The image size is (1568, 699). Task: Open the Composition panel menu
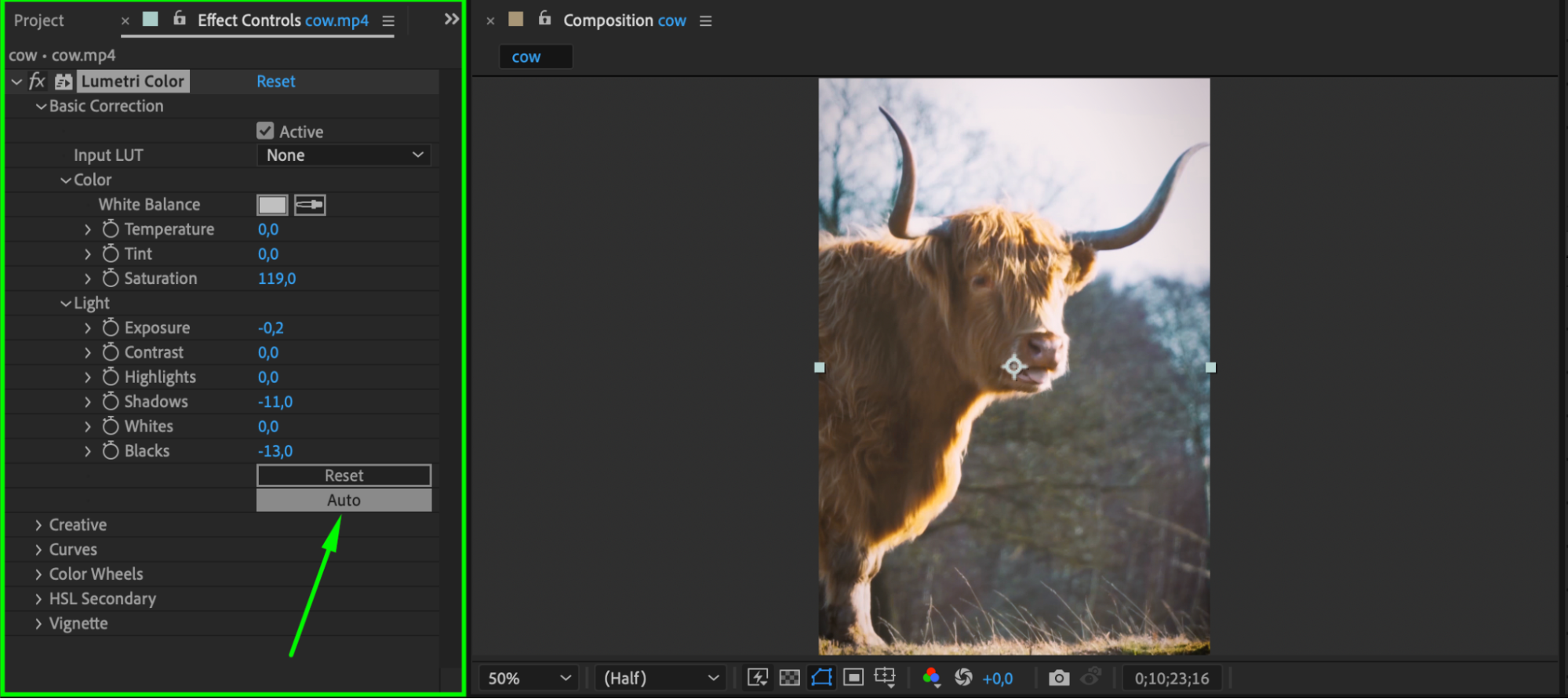706,21
